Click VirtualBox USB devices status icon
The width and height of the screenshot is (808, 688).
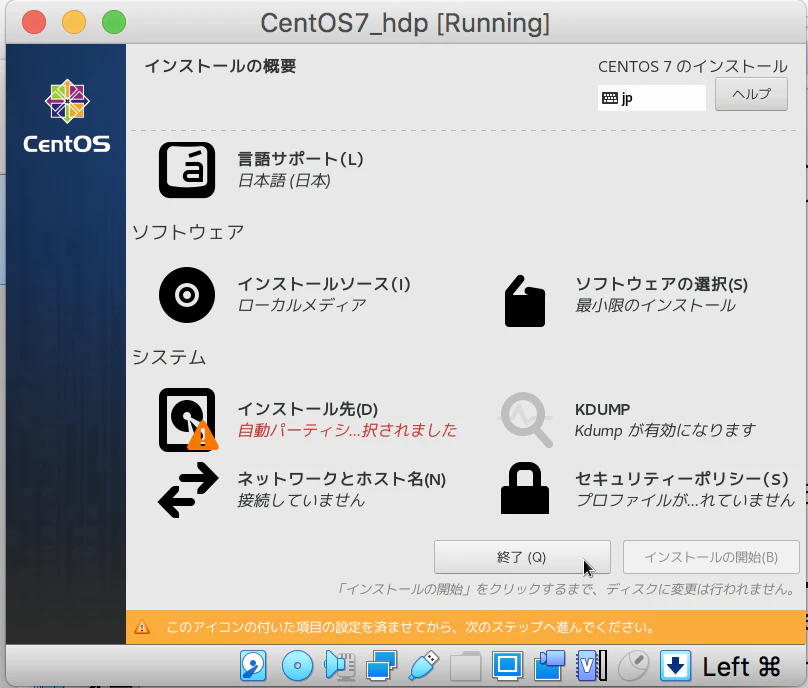424,666
